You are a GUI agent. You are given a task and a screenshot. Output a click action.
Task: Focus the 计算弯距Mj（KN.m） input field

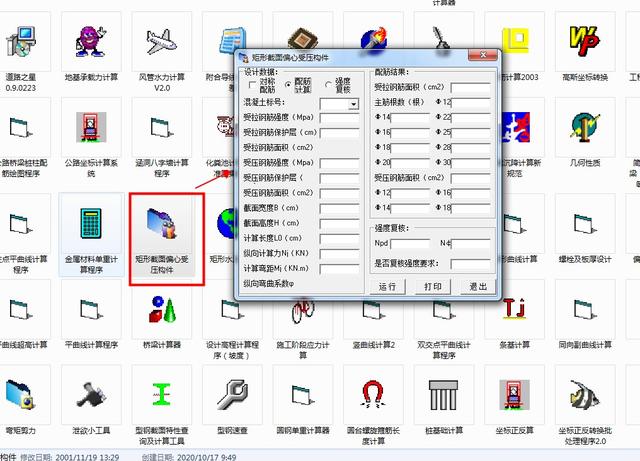point(340,269)
